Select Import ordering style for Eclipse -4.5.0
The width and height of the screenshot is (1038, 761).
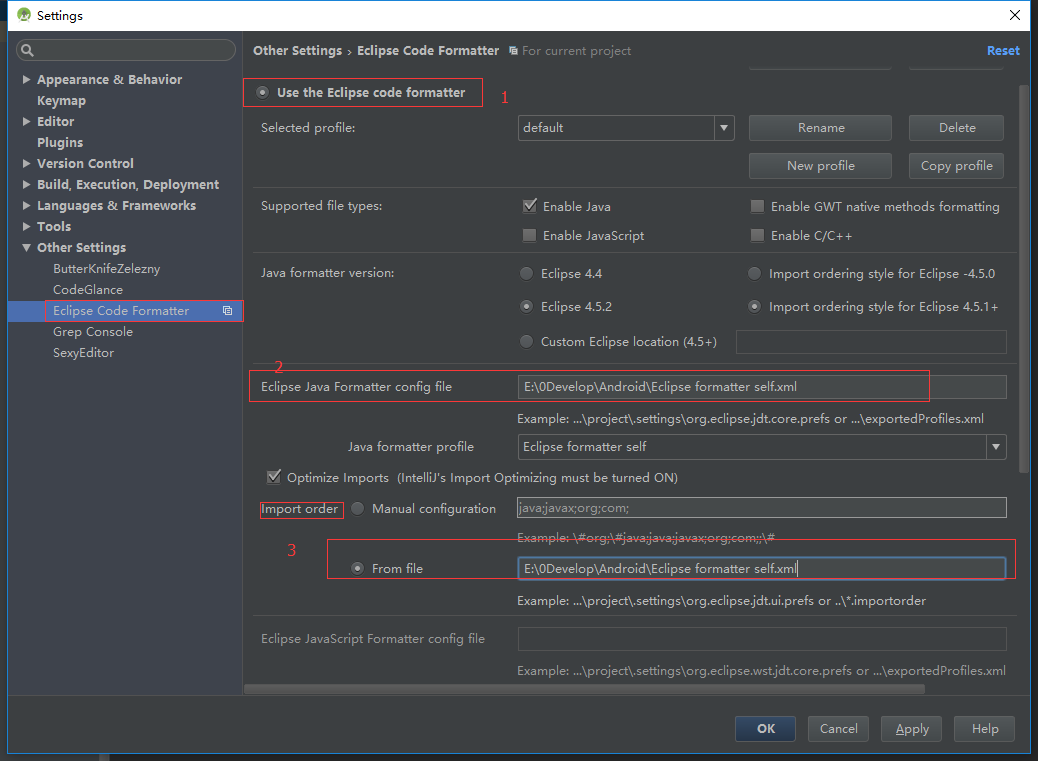point(754,274)
